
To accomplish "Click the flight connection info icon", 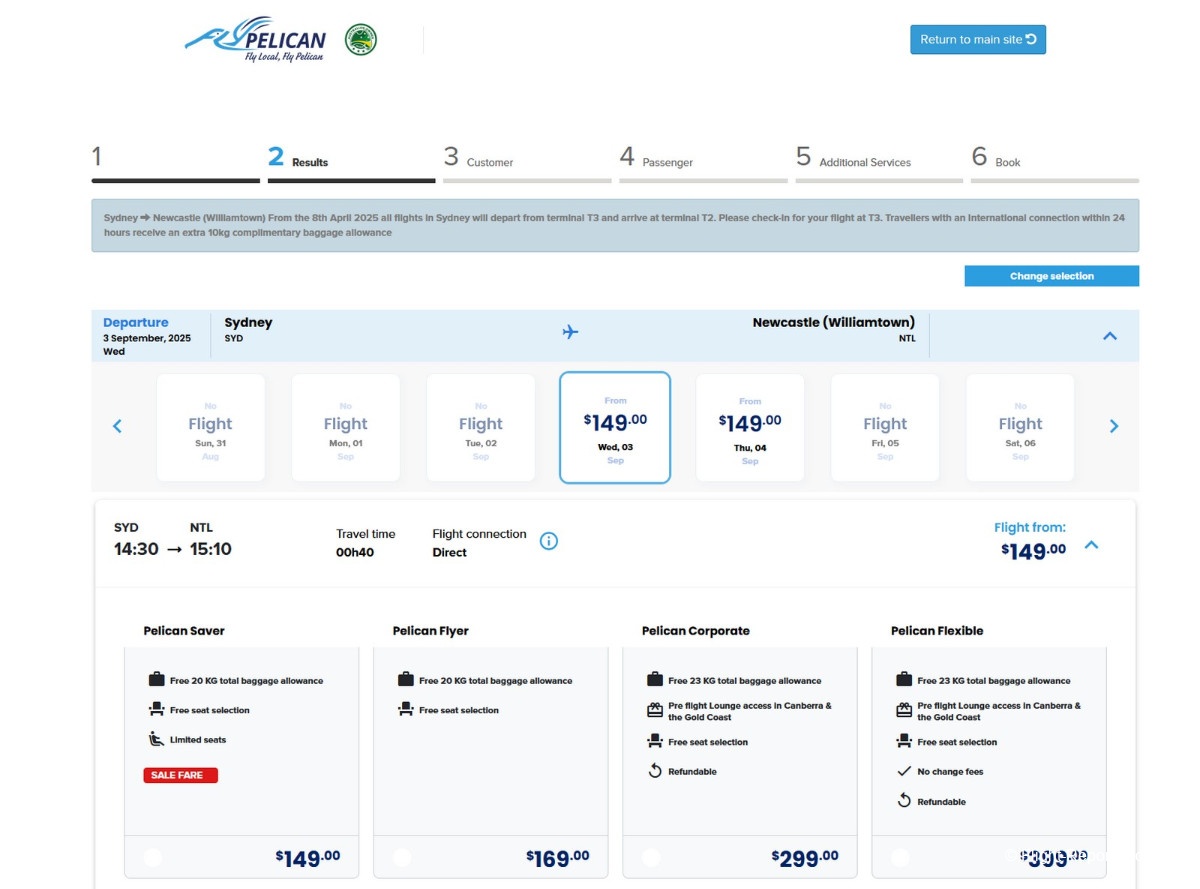I will [549, 541].
